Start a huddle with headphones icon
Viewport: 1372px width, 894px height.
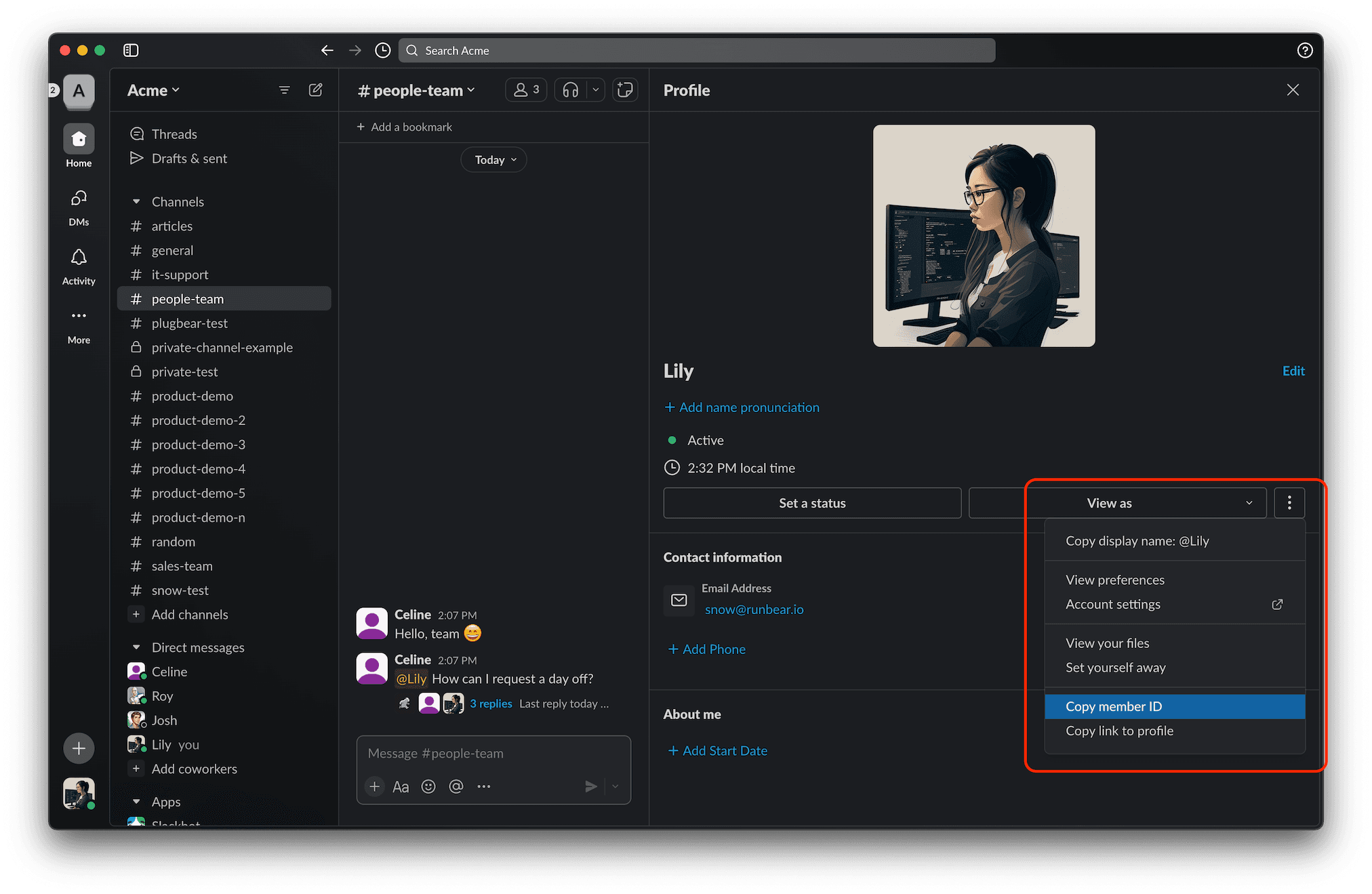(x=571, y=90)
